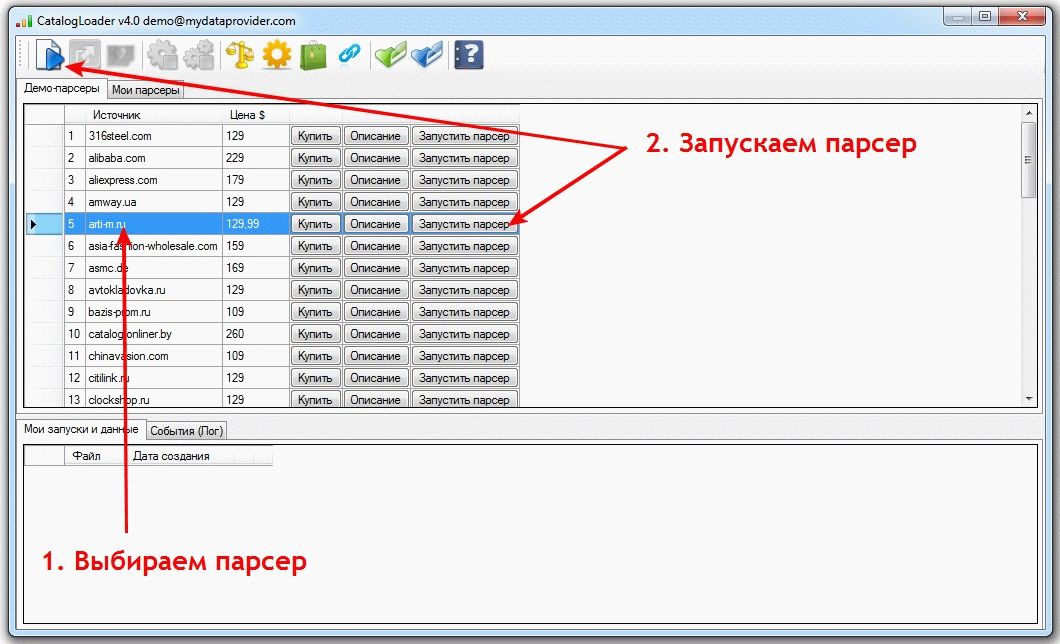The image size is (1060, 644).
Task: Click the Дата создания column header
Action: (x=171, y=456)
